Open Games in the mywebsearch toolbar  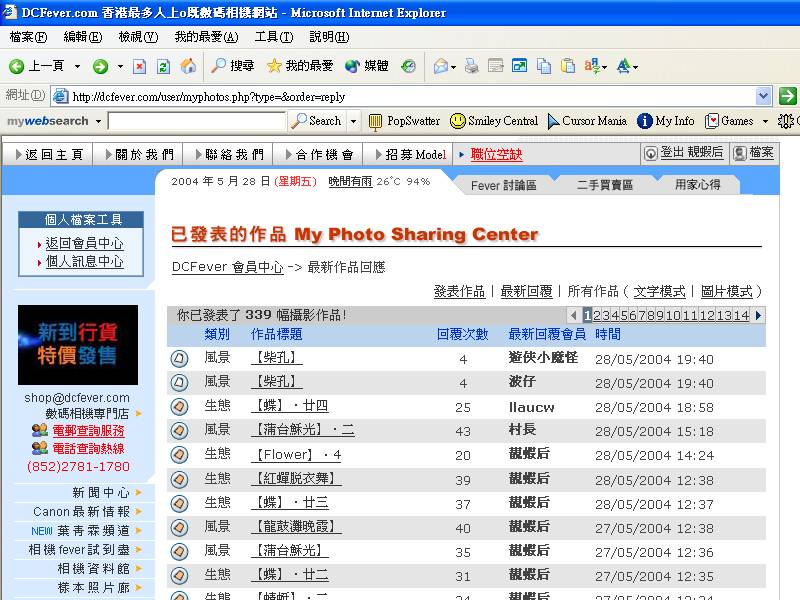[729, 121]
